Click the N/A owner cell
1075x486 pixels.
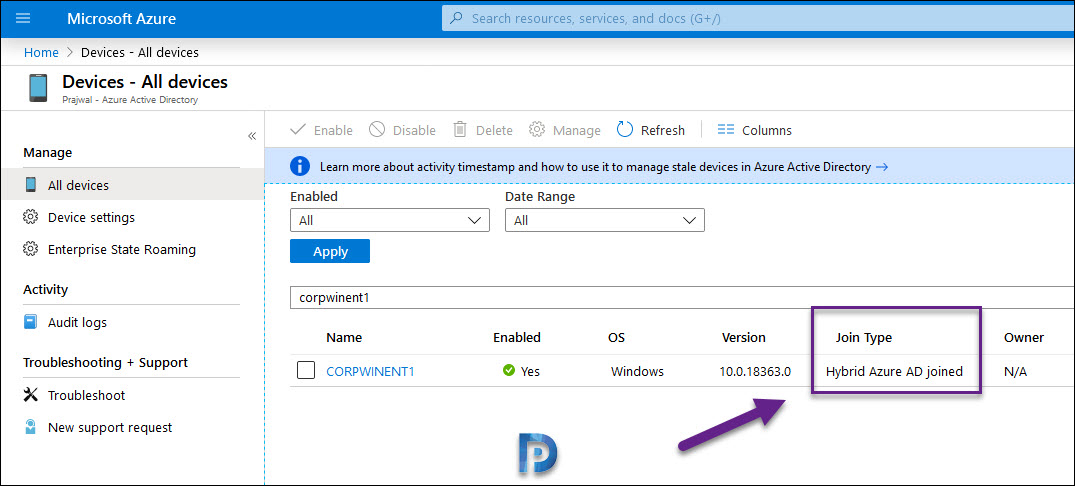coord(1016,372)
